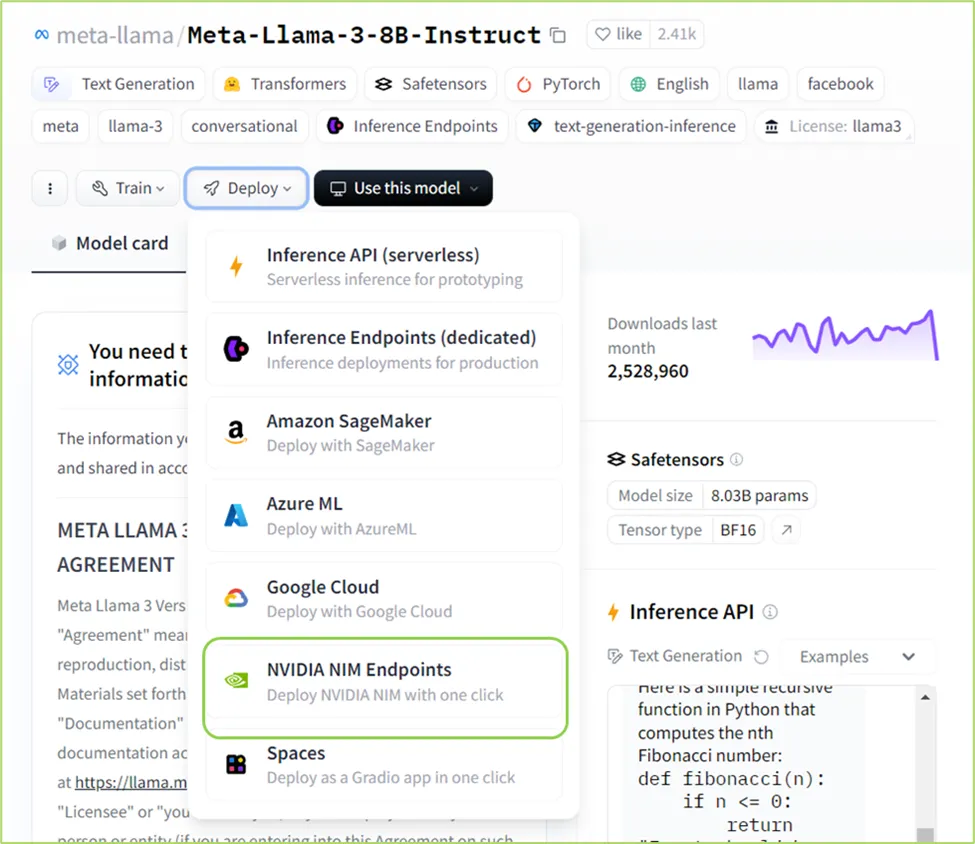Click the Model card cube icon
Screen dimensions: 975x844
click(59, 243)
